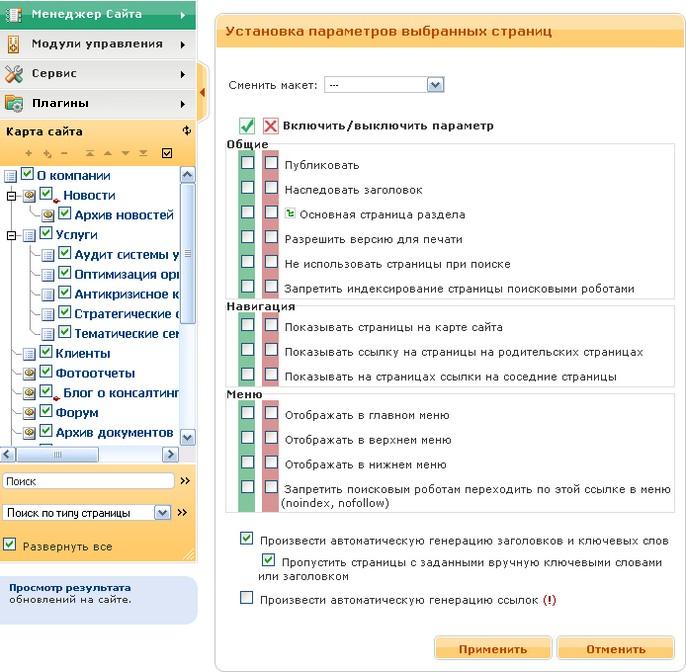The height and width of the screenshot is (672, 686).
Task: Open 'Поиск по типу страницы' dropdown
Action: [x=163, y=513]
